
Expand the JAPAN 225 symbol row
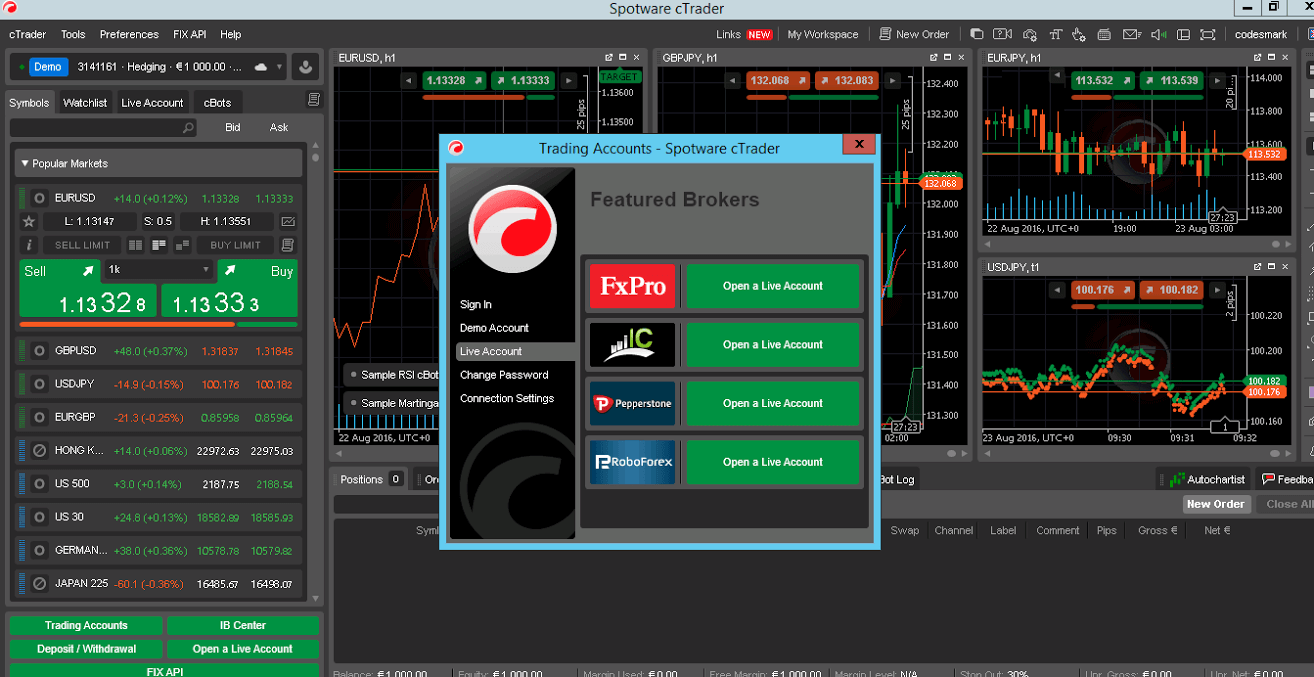(159, 583)
